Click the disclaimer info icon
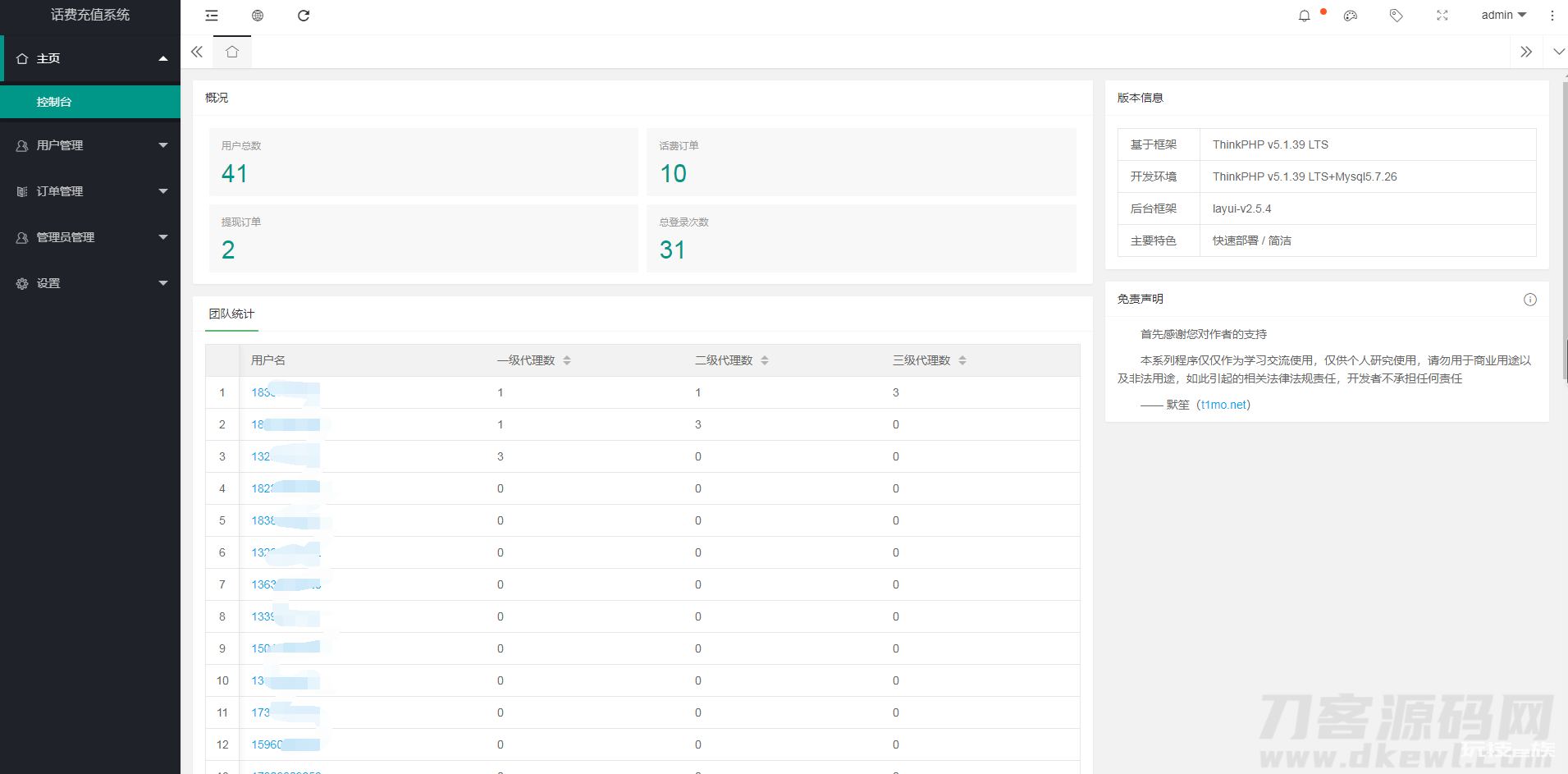Screen dimensions: 1568x774 [1530, 300]
